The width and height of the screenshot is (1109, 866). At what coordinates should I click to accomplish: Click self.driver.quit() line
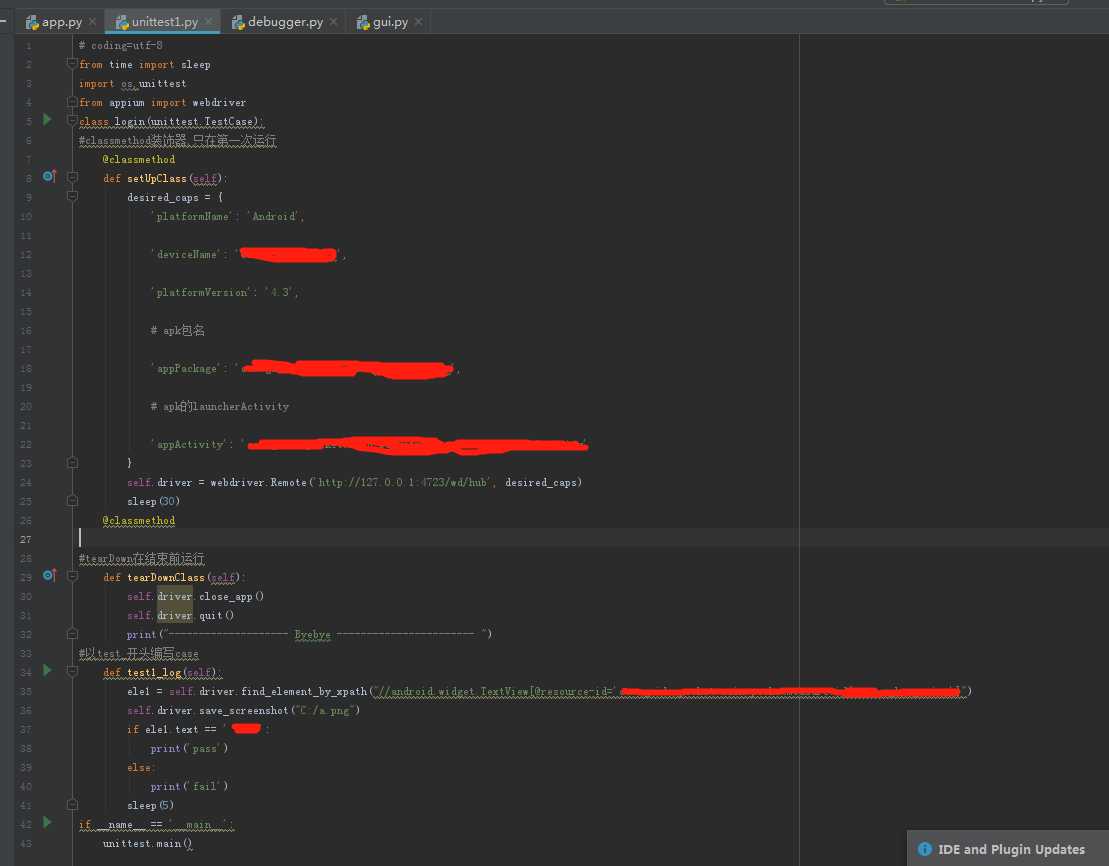click(x=180, y=616)
